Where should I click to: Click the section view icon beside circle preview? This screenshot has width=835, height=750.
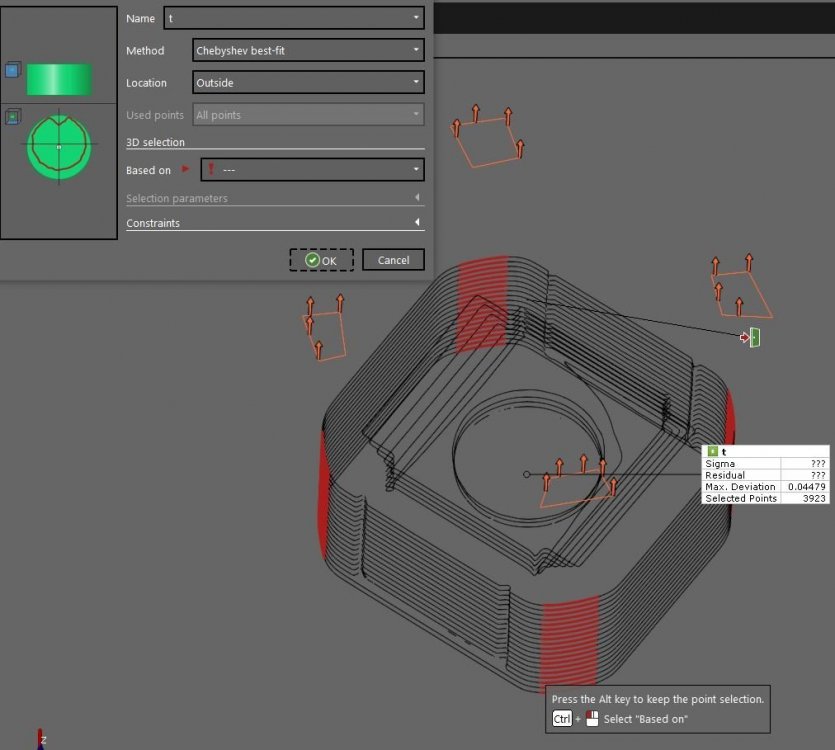tap(12, 117)
